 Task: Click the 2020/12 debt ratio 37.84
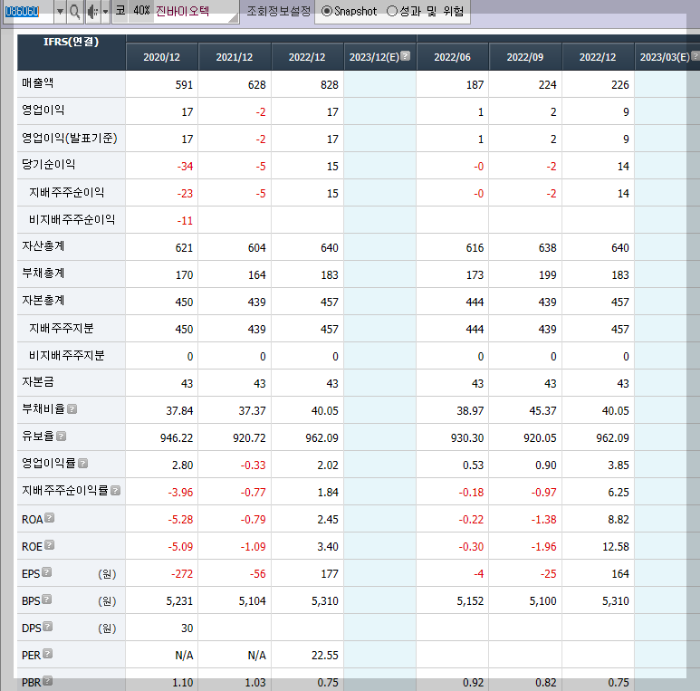[179, 411]
